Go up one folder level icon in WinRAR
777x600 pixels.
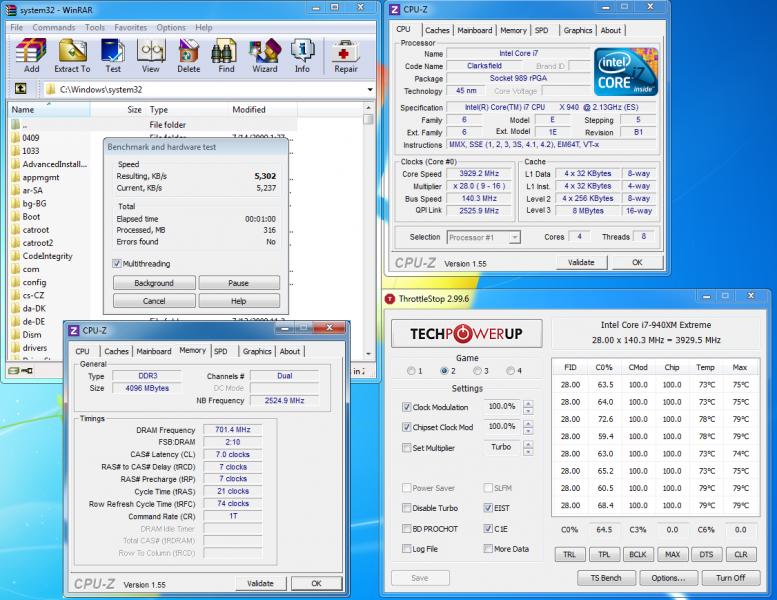[x=20, y=89]
